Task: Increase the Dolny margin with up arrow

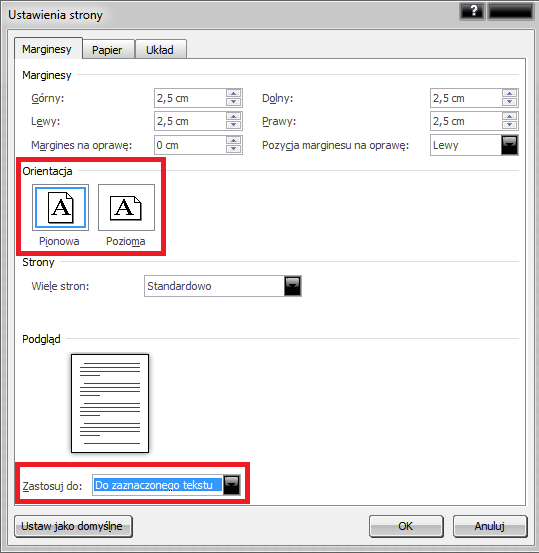Action: point(509,93)
